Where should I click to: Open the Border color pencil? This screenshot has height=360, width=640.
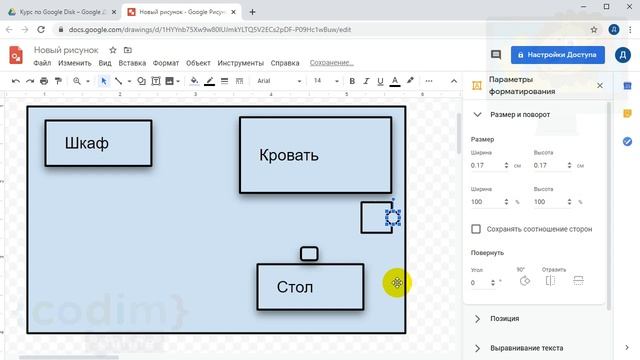(209, 81)
